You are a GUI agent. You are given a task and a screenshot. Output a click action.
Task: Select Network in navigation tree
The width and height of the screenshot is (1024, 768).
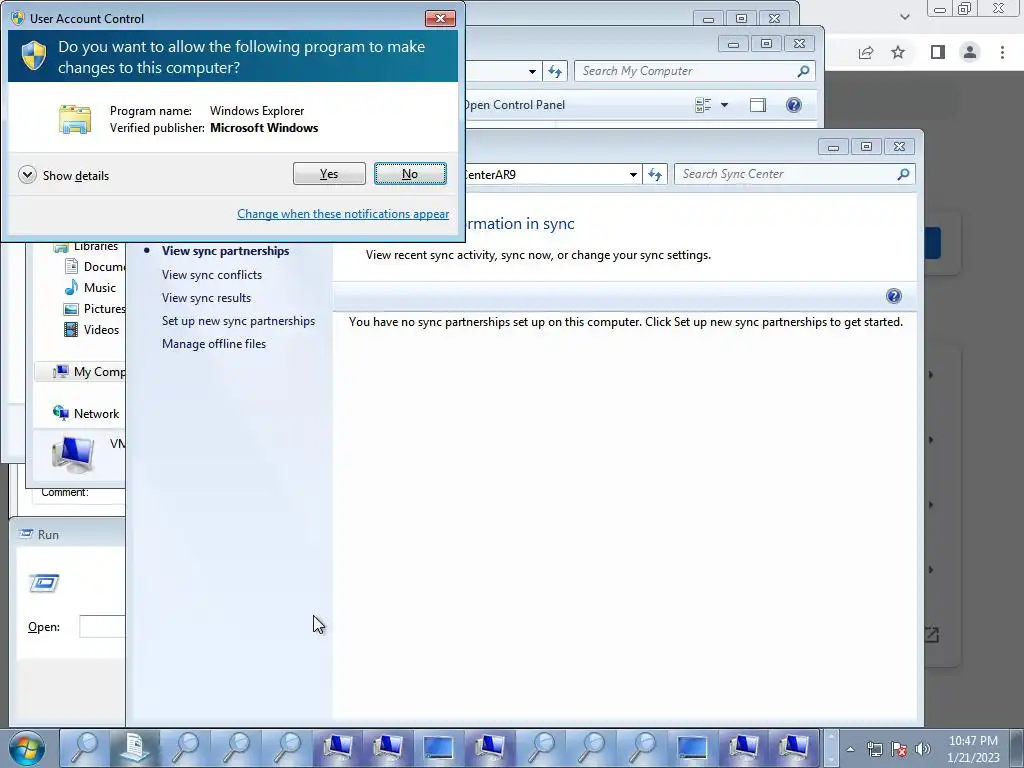click(x=86, y=413)
